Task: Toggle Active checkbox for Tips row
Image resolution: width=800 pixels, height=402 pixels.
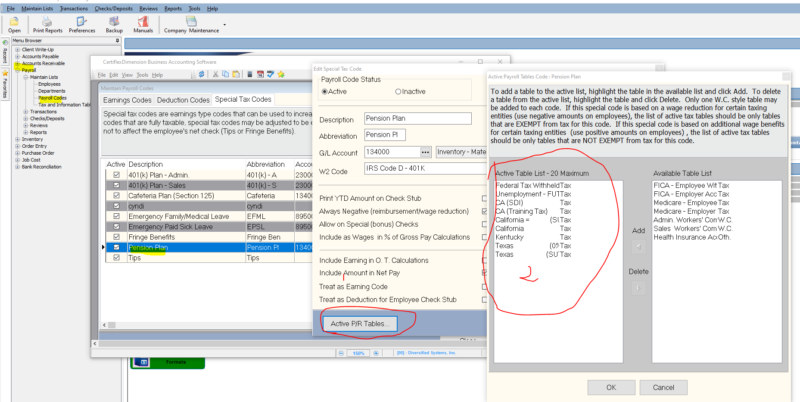Action: 116,257
